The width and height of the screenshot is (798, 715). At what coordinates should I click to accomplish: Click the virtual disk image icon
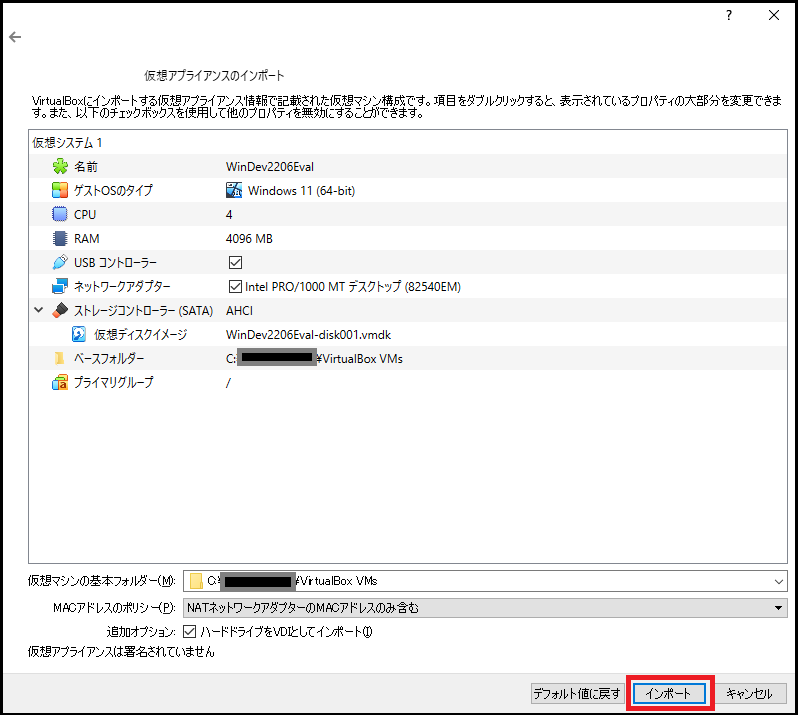point(79,334)
